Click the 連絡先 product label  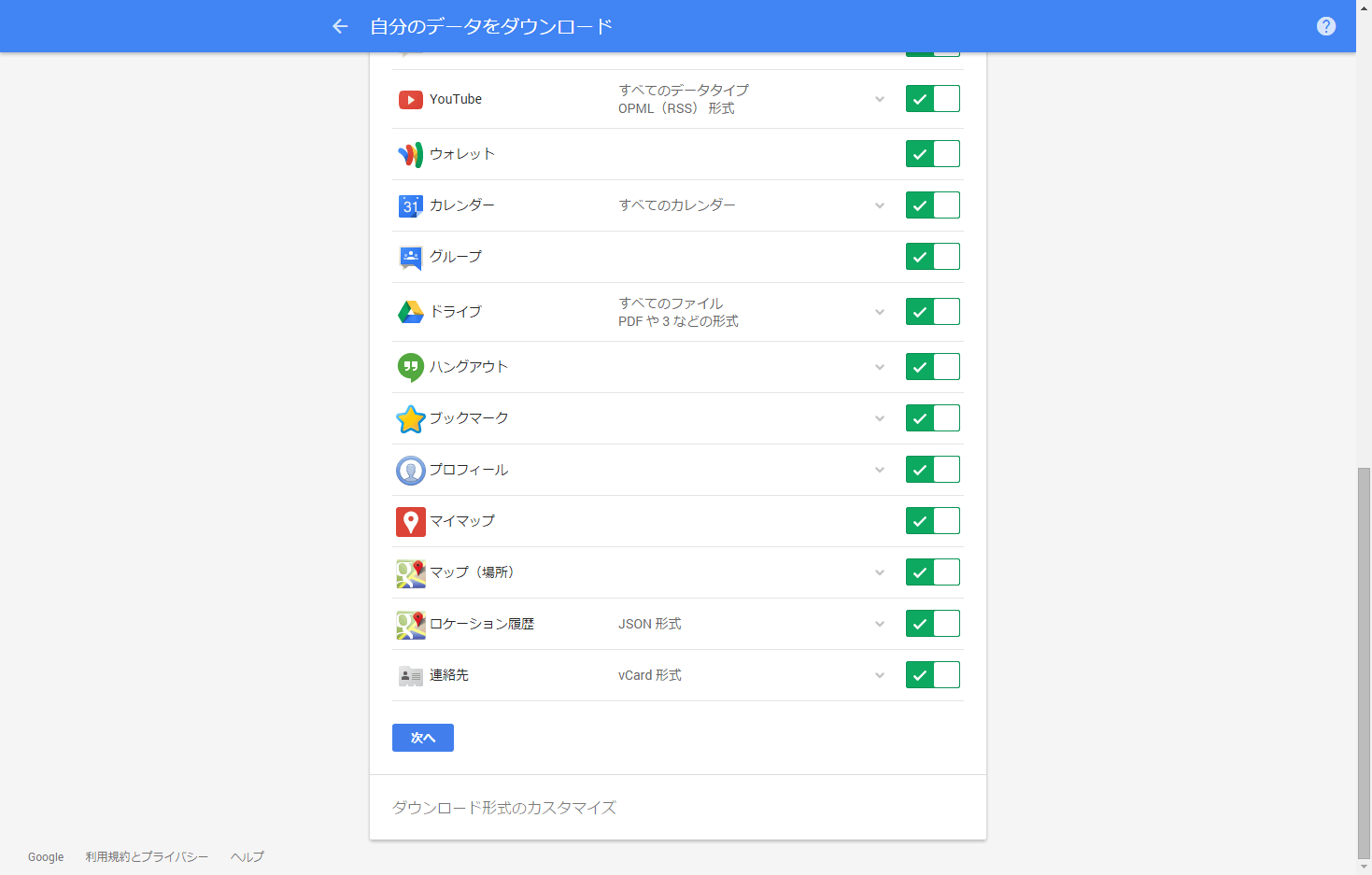point(449,675)
